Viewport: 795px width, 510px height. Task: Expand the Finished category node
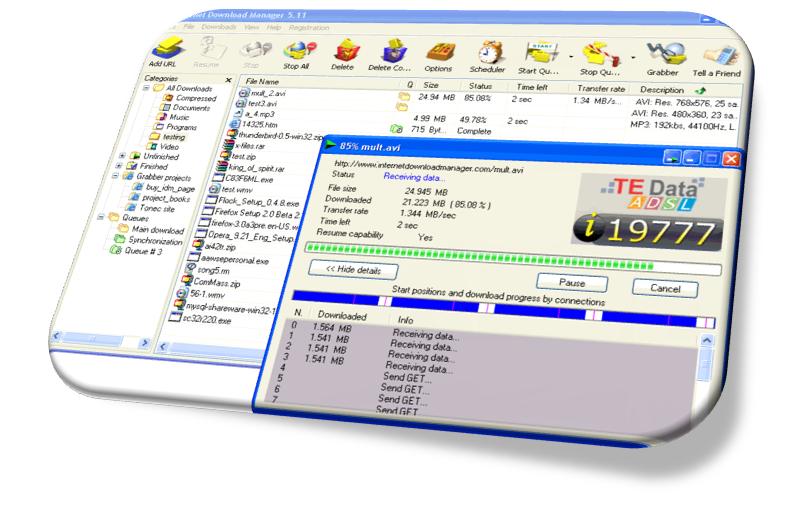[x=119, y=165]
